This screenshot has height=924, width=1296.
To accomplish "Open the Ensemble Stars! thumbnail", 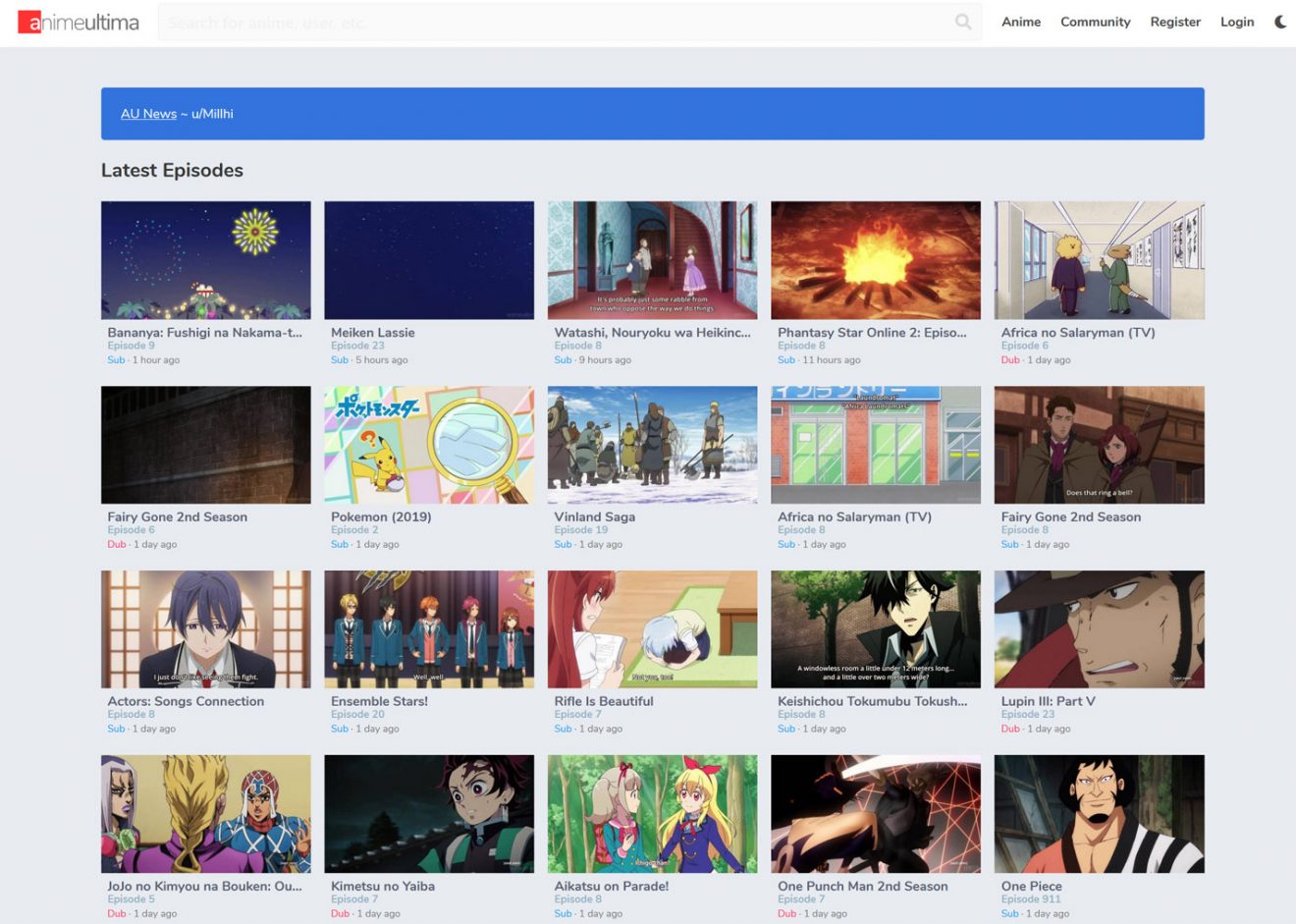I will click(x=429, y=629).
